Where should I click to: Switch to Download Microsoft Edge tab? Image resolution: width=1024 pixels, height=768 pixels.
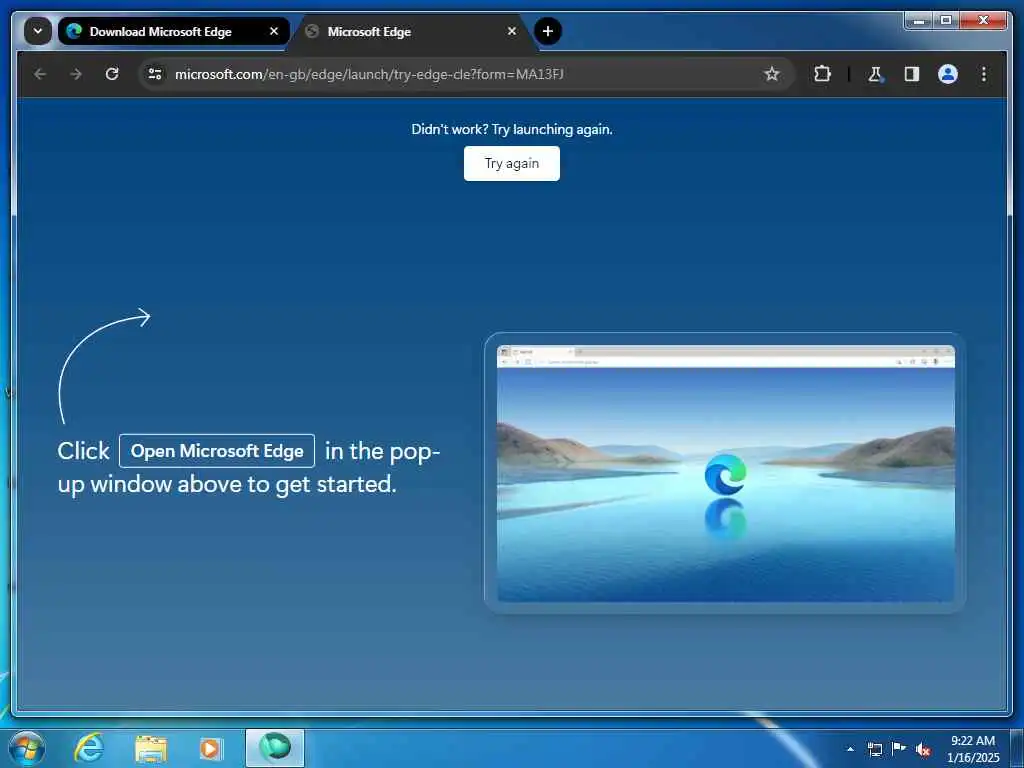point(173,31)
